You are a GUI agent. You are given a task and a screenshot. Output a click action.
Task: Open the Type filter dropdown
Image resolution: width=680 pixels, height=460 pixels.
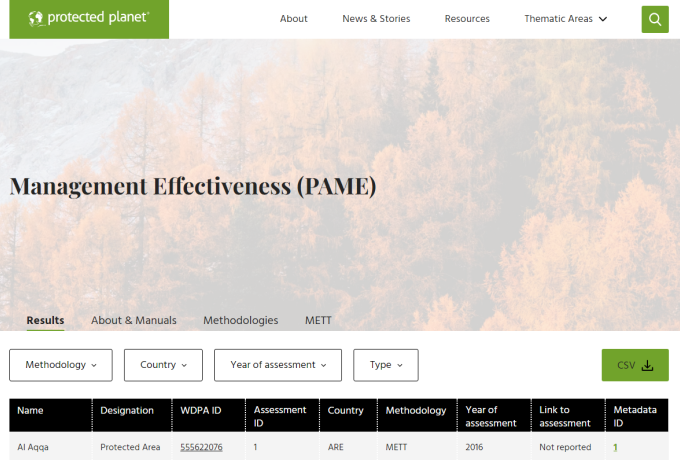point(385,365)
